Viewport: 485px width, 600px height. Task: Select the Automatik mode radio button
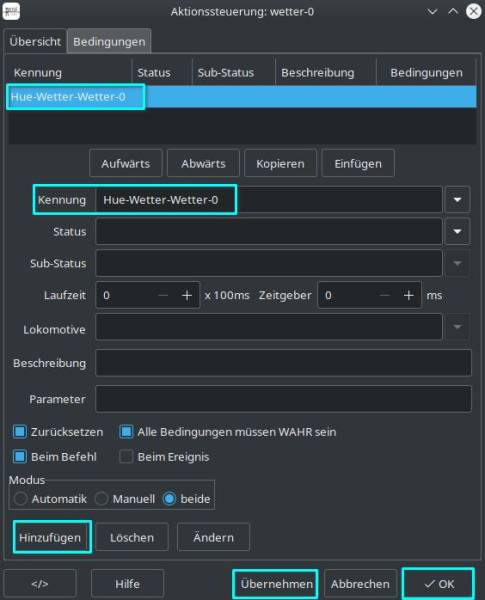click(20, 499)
